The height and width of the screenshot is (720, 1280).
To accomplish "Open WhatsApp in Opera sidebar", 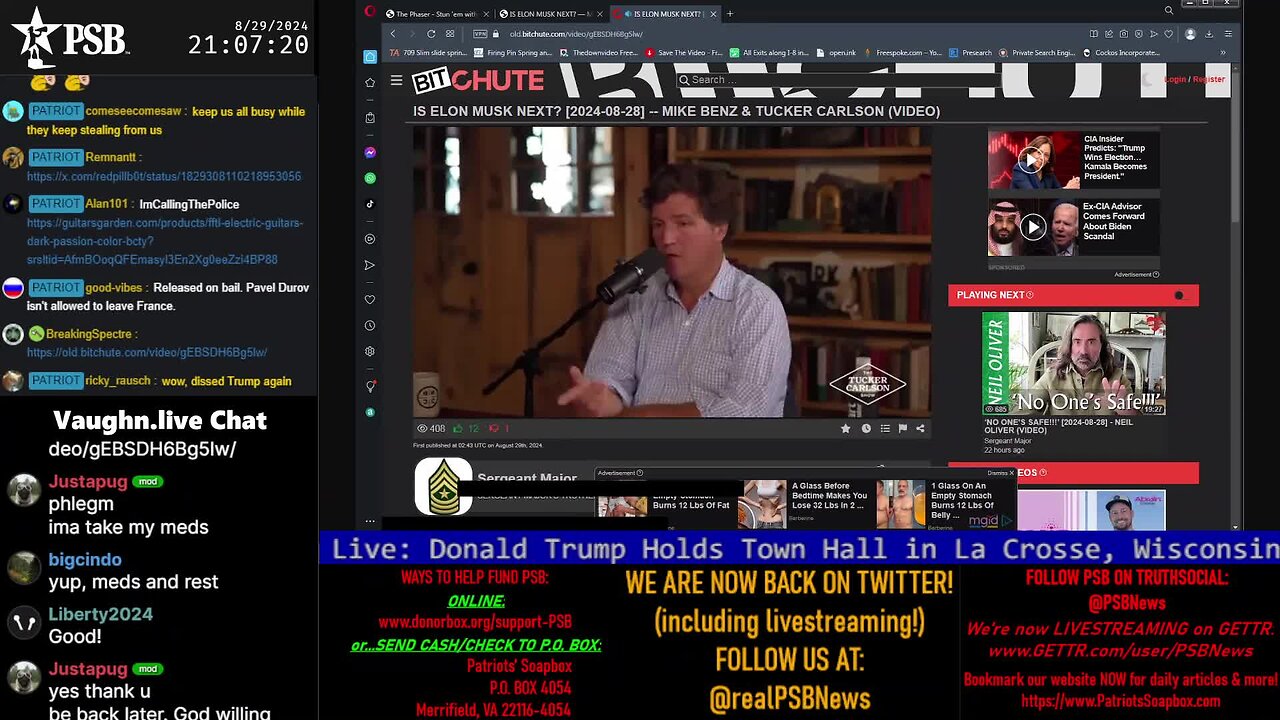I will point(370,178).
